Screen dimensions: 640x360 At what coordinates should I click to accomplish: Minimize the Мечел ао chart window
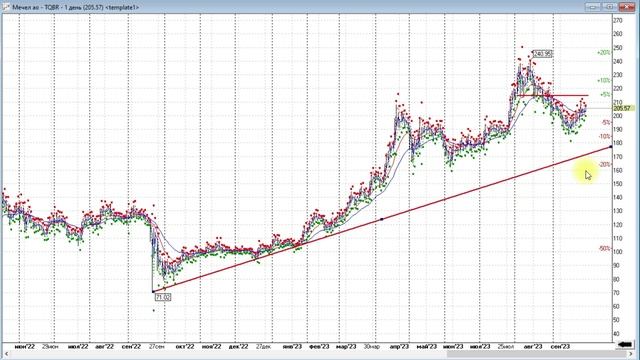click(x=592, y=7)
